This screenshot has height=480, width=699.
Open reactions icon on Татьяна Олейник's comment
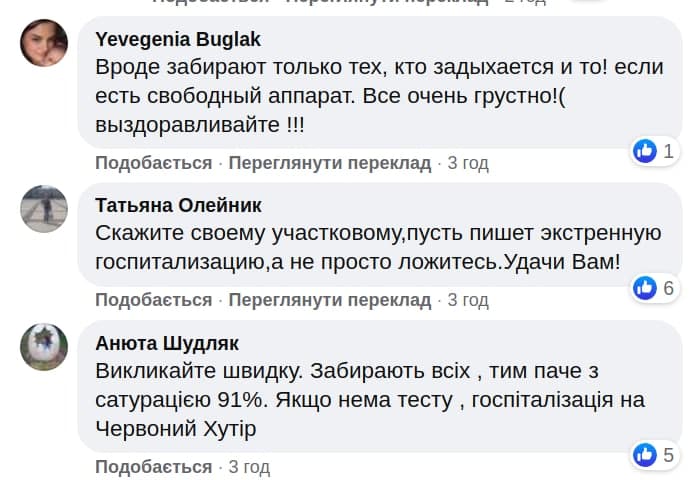[x=645, y=288]
